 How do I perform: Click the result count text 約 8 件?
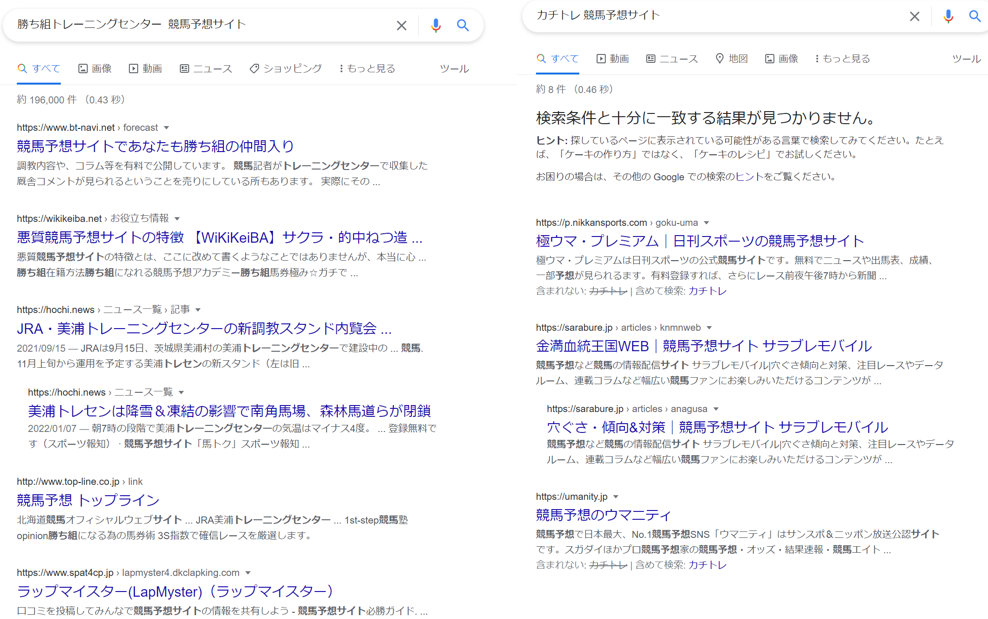(574, 90)
